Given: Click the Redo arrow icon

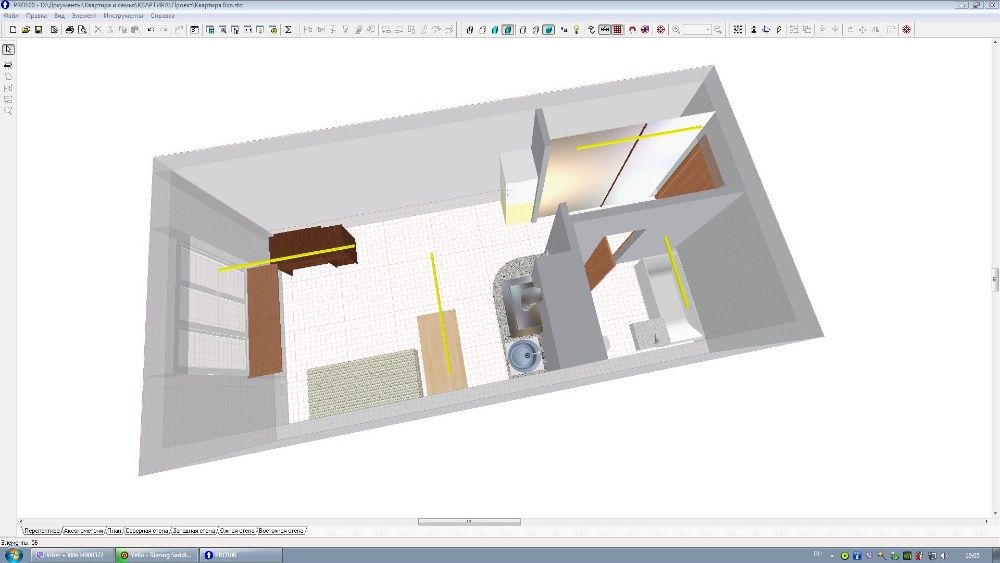Looking at the screenshot, I should coord(163,29).
